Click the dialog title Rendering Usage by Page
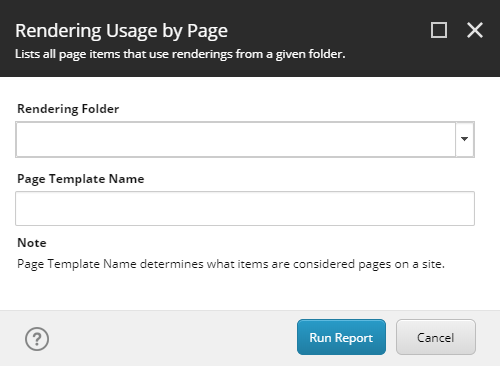This screenshot has height=366, width=500. [121, 31]
